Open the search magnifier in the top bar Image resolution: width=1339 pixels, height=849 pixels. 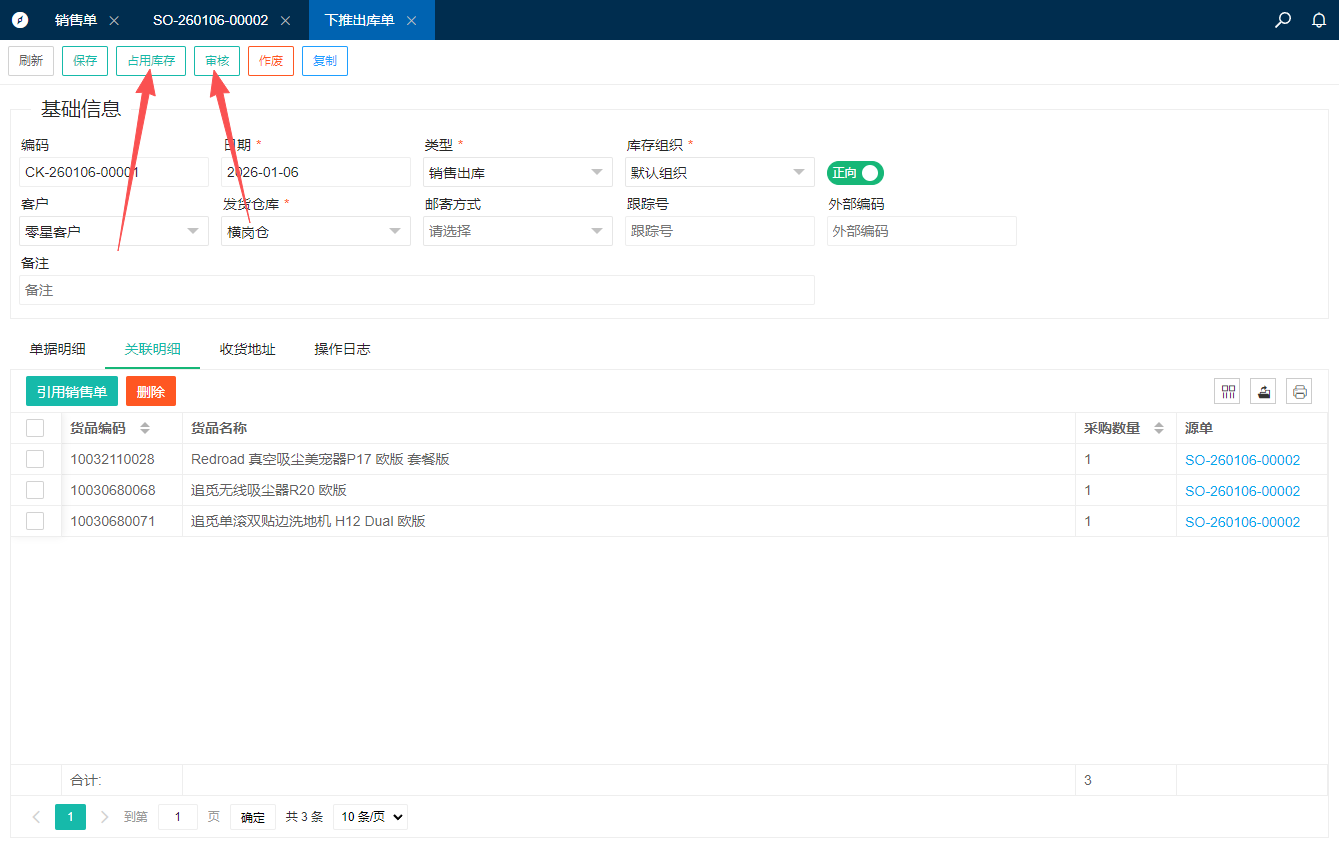1283,20
